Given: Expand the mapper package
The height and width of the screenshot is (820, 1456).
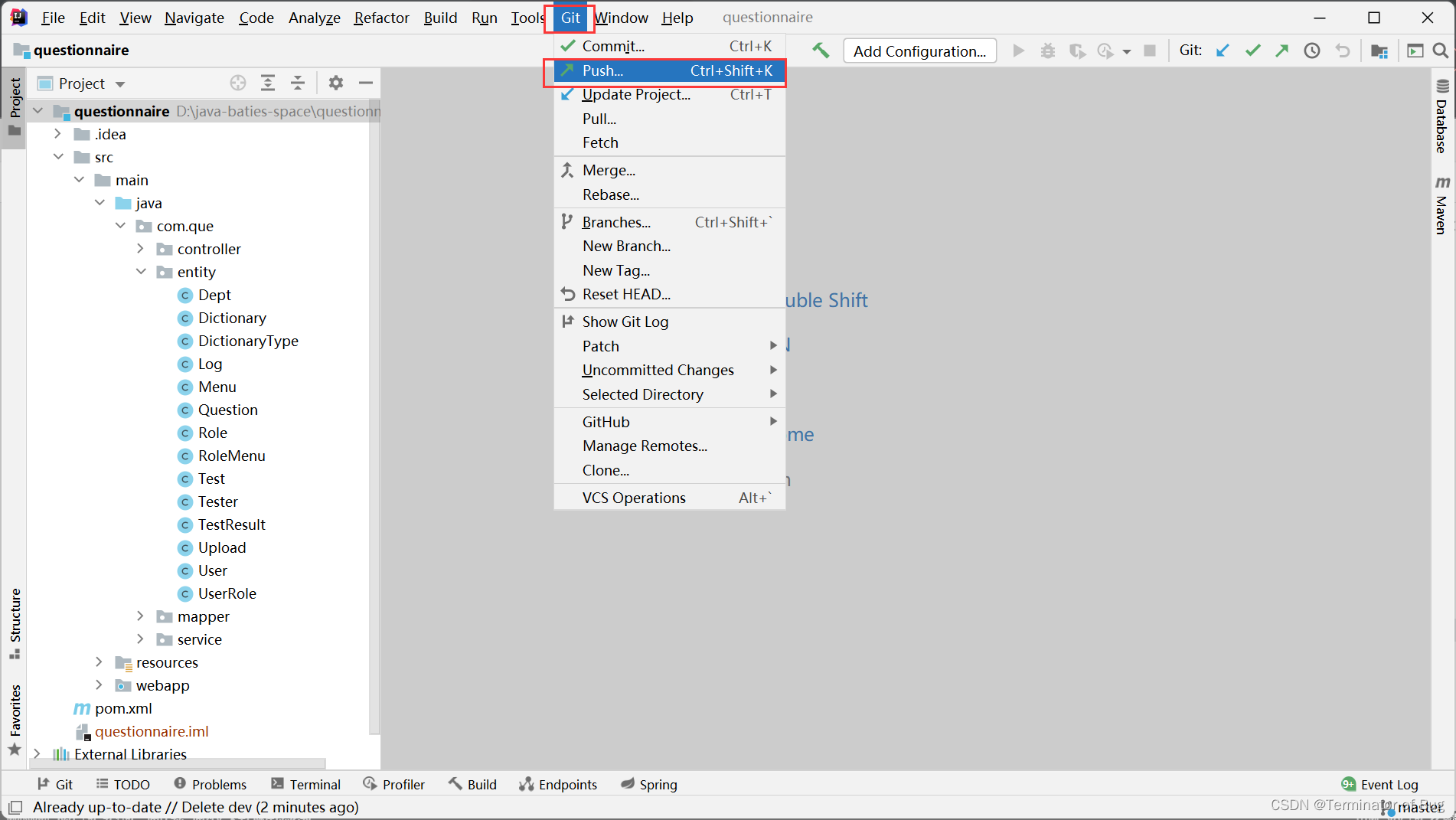Looking at the screenshot, I should tap(141, 616).
